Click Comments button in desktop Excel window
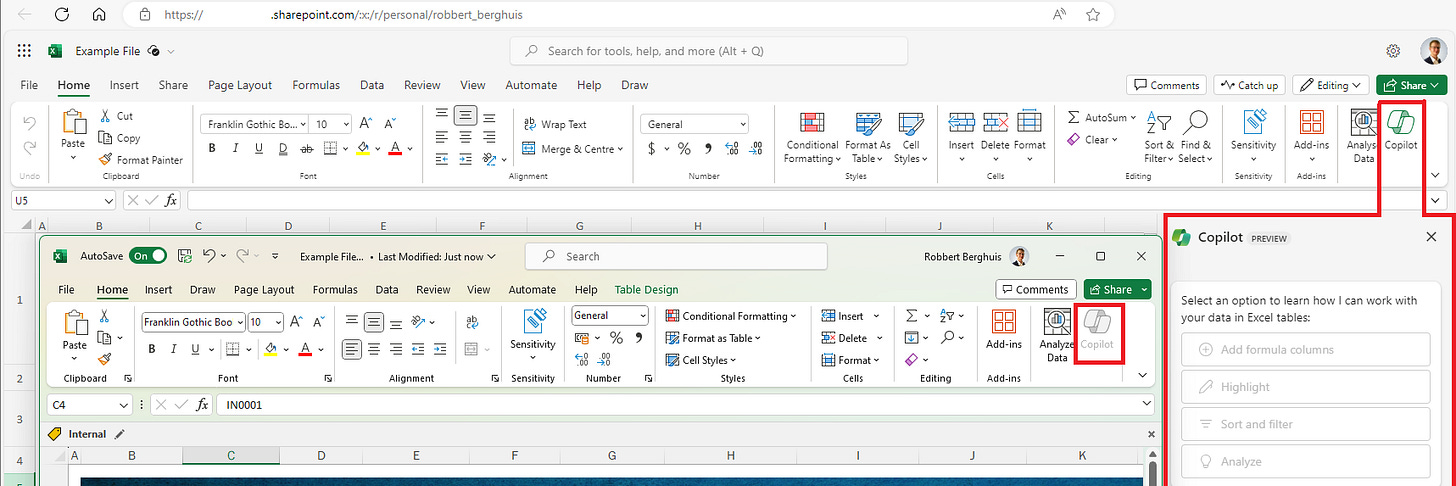1456x486 pixels. (1036, 290)
